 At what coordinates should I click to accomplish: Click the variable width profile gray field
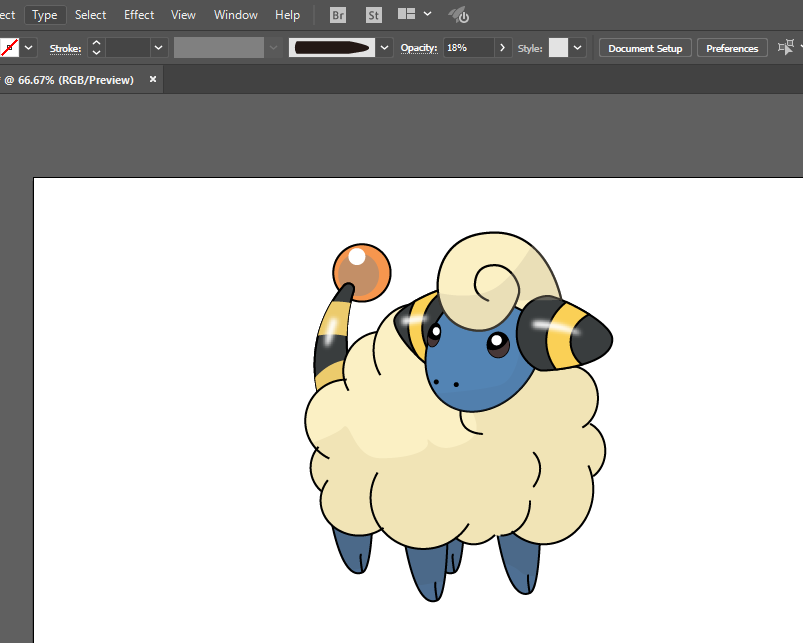219,48
